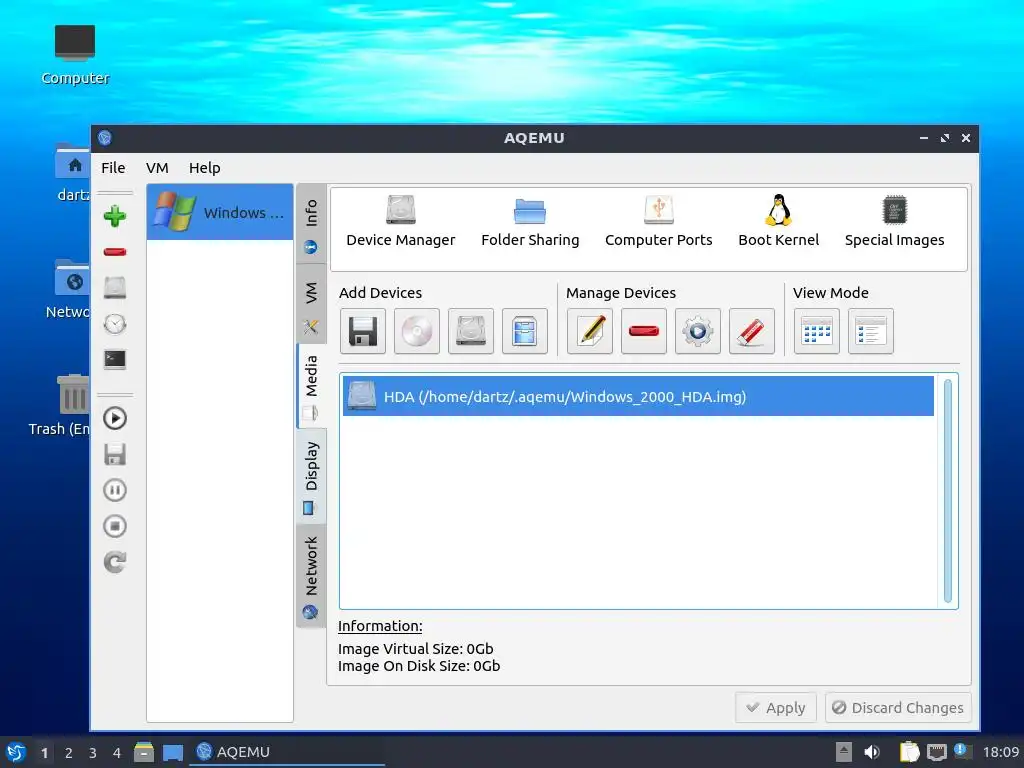This screenshot has width=1024, height=768.
Task: Open Boot Kernel section
Action: 778,222
